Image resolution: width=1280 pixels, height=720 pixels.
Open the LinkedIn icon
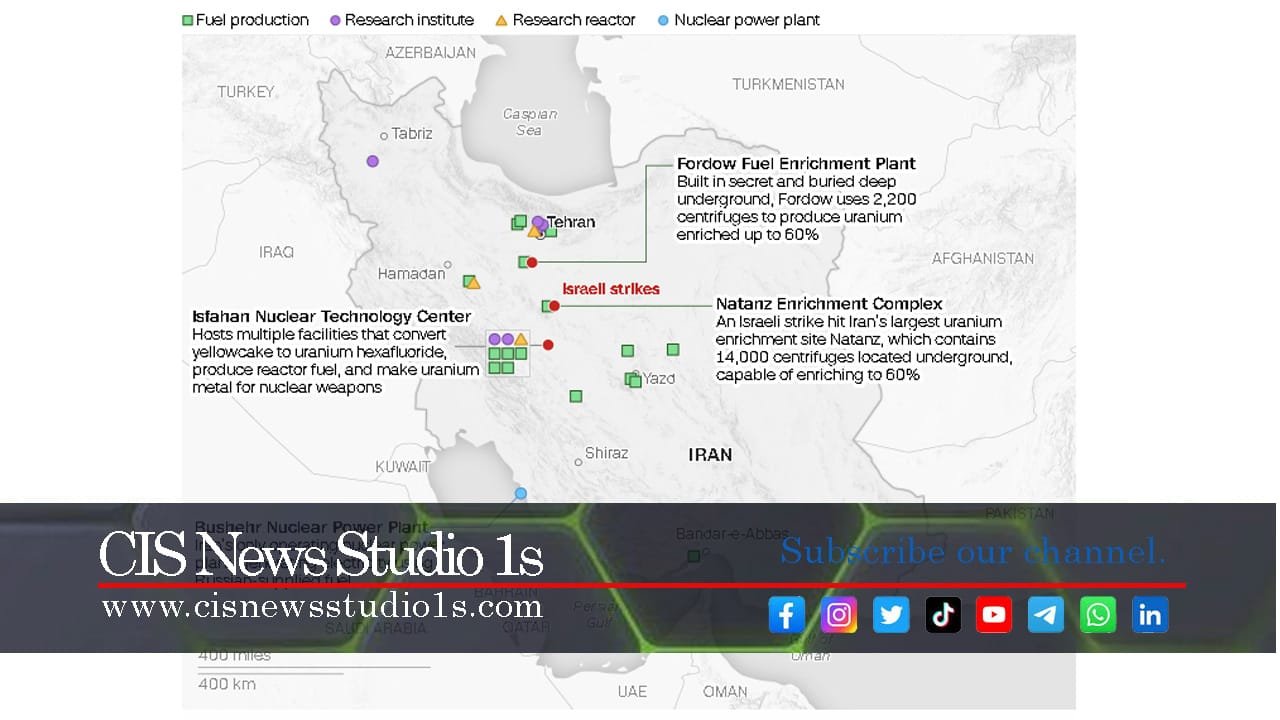[1149, 615]
